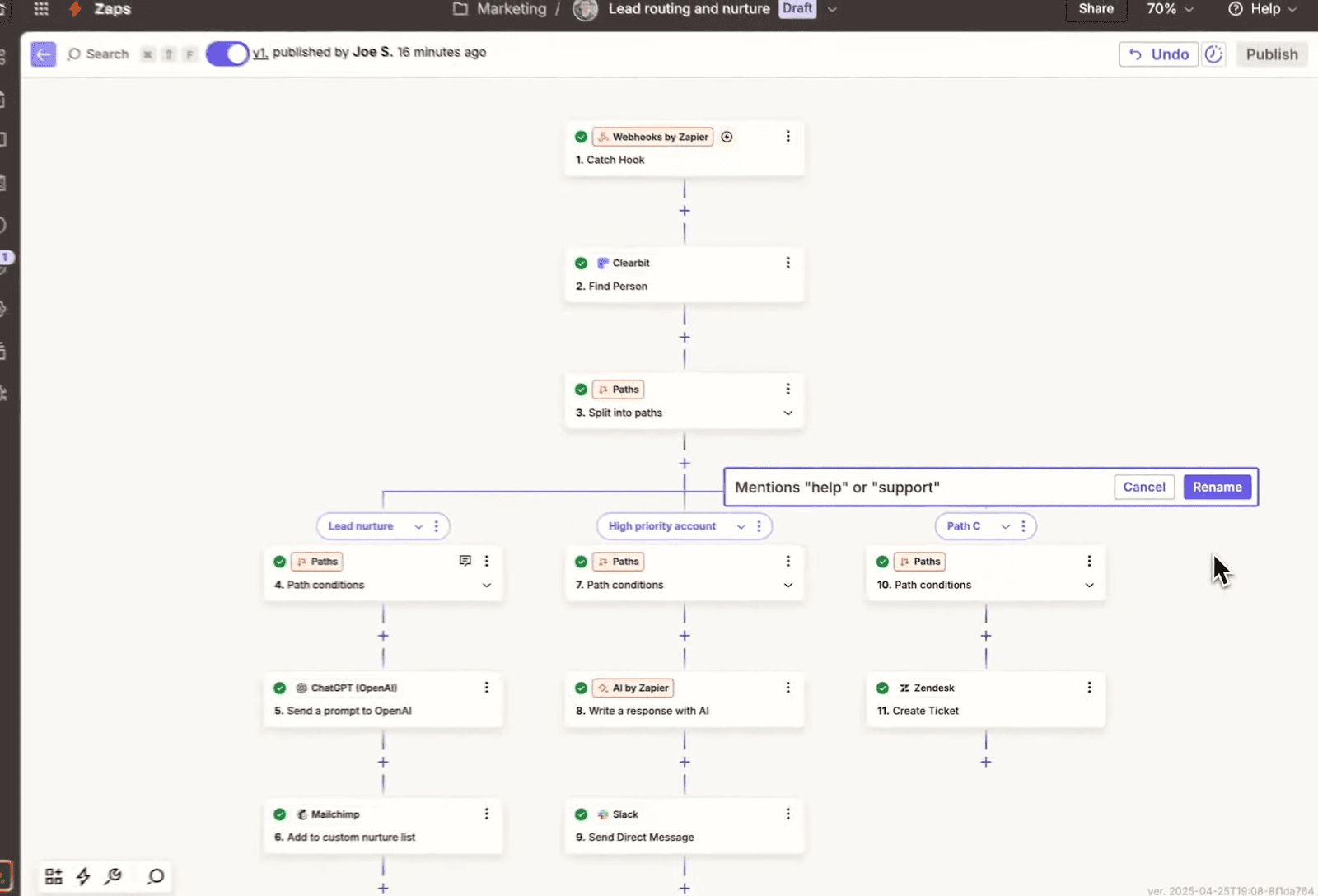This screenshot has width=1318, height=896.
Task: Click the Zapier lightning logo
Action: 76,9
